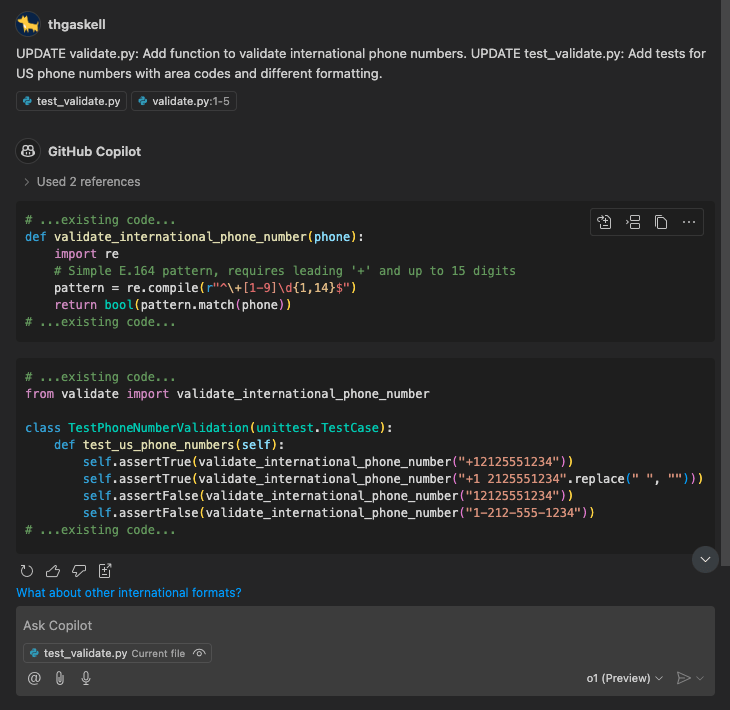This screenshot has width=730, height=710.
Task: Open the validate.py:1-5 reference chip
Action: pyautogui.click(x=184, y=101)
